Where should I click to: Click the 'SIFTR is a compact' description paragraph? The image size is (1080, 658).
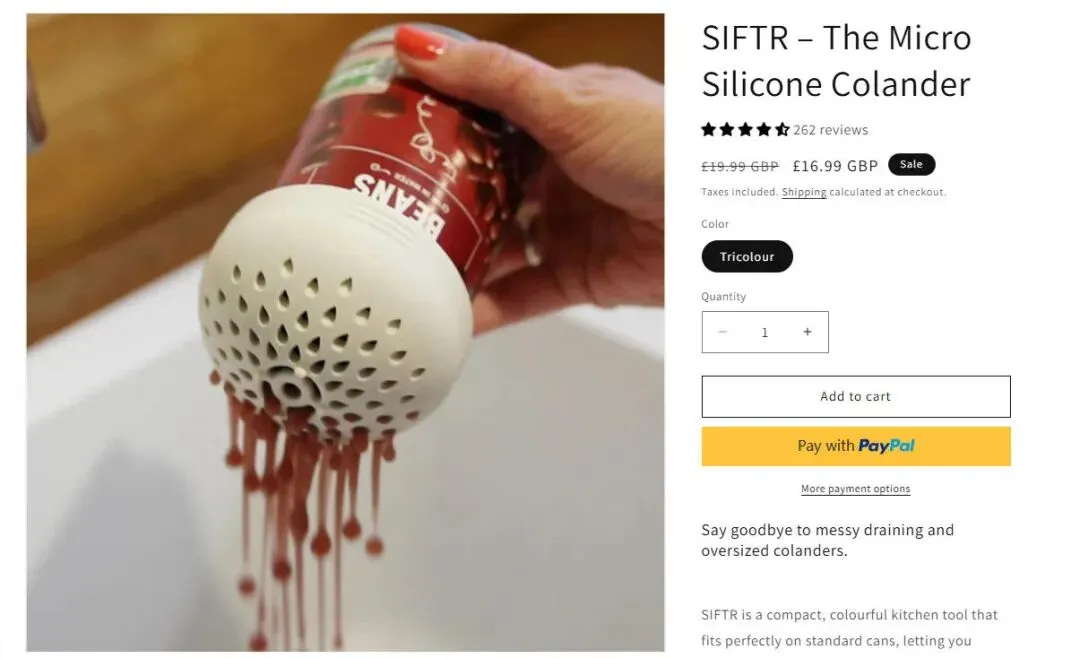pos(849,628)
